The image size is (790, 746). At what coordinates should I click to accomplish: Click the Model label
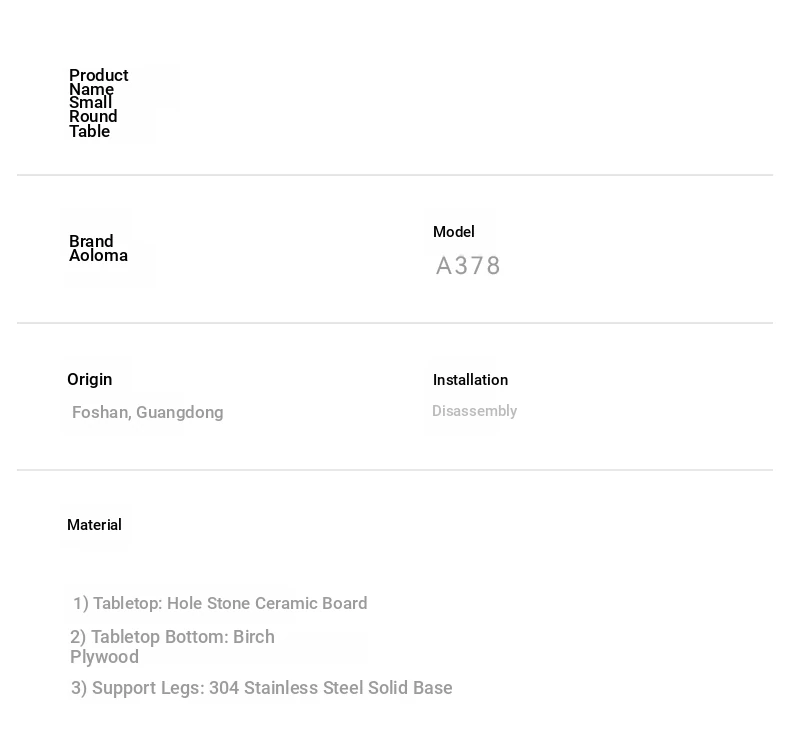(453, 232)
